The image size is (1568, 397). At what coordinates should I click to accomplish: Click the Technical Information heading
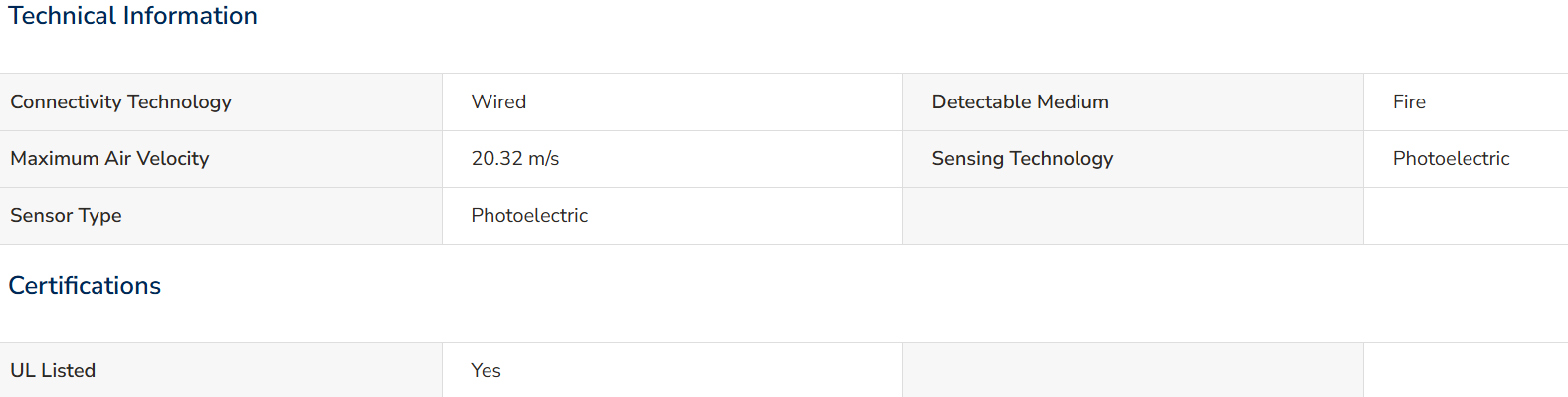tap(133, 16)
